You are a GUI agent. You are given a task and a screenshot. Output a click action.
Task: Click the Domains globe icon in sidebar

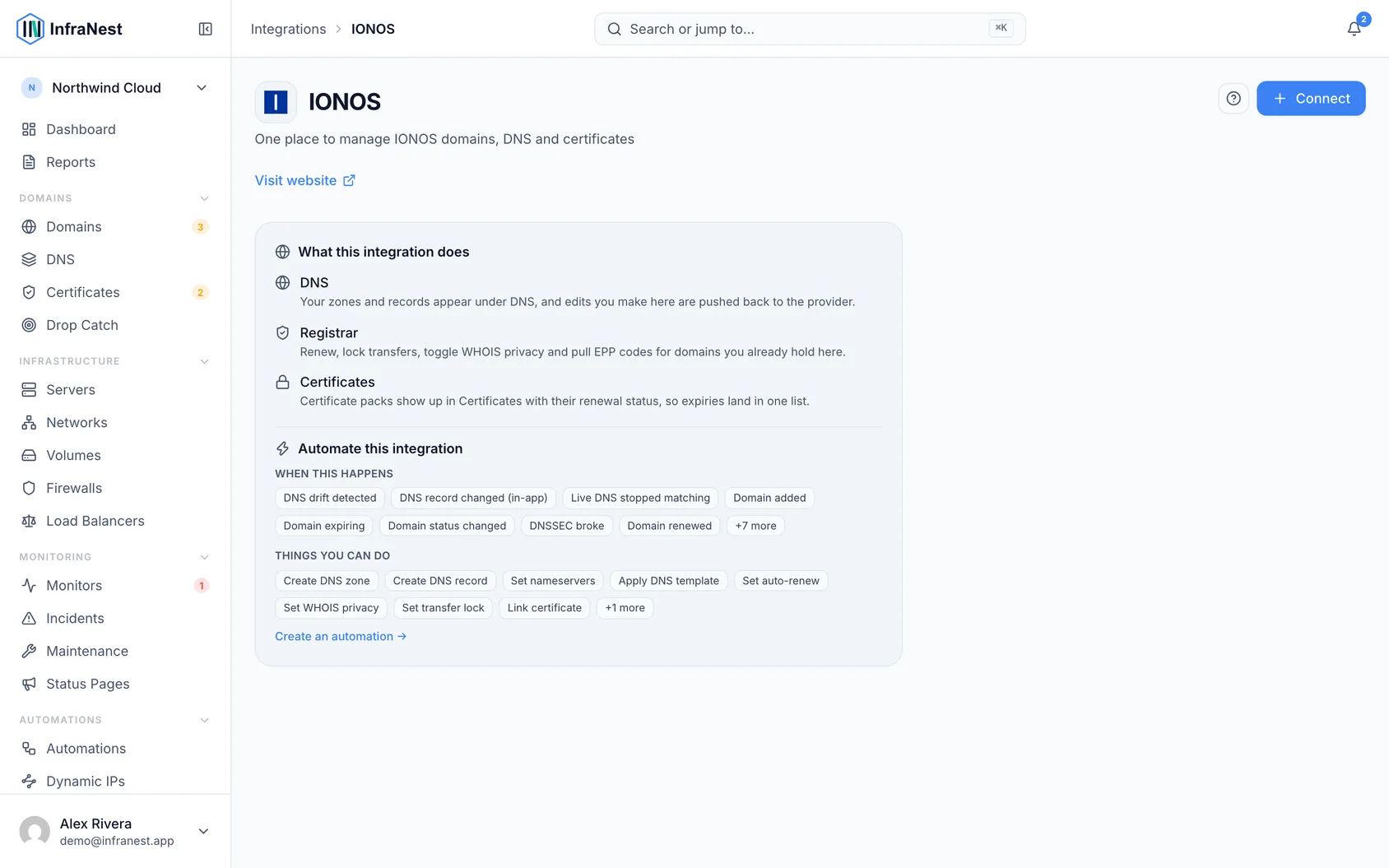pos(29,226)
